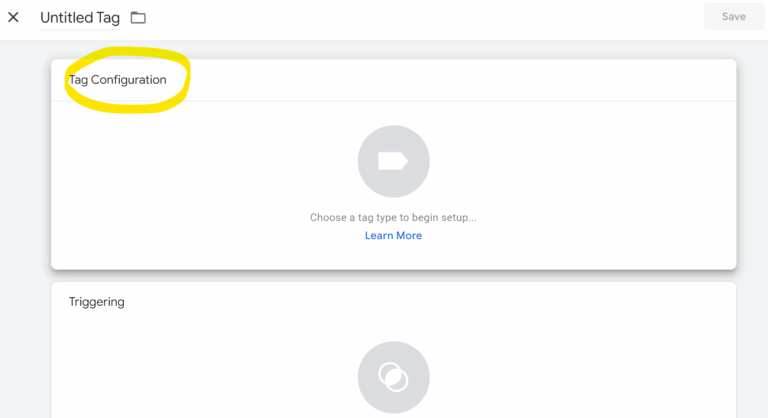Image resolution: width=768 pixels, height=418 pixels.
Task: Select the Tag Configuration heading
Action: pos(118,80)
